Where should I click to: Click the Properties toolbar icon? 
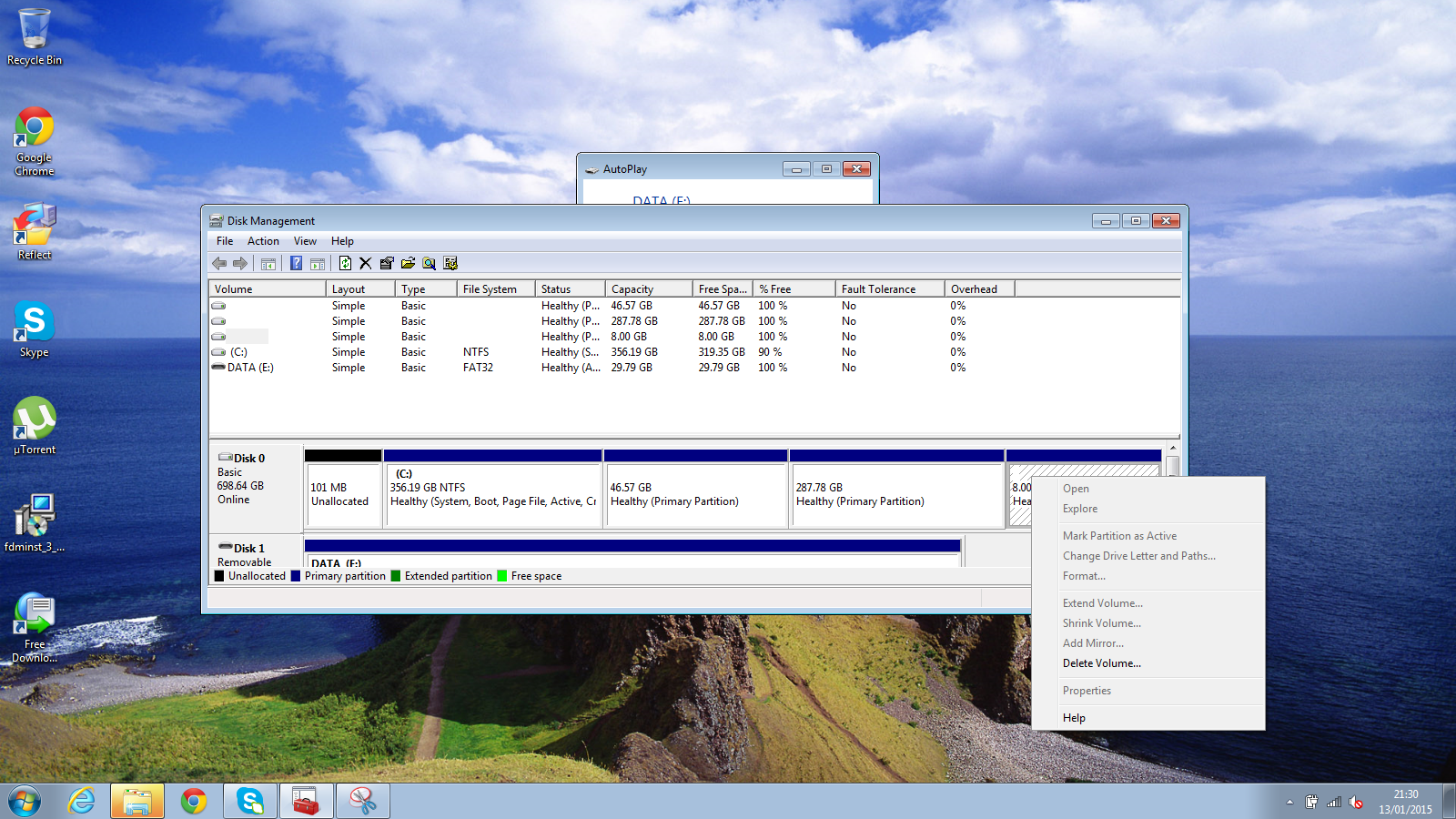click(x=387, y=263)
